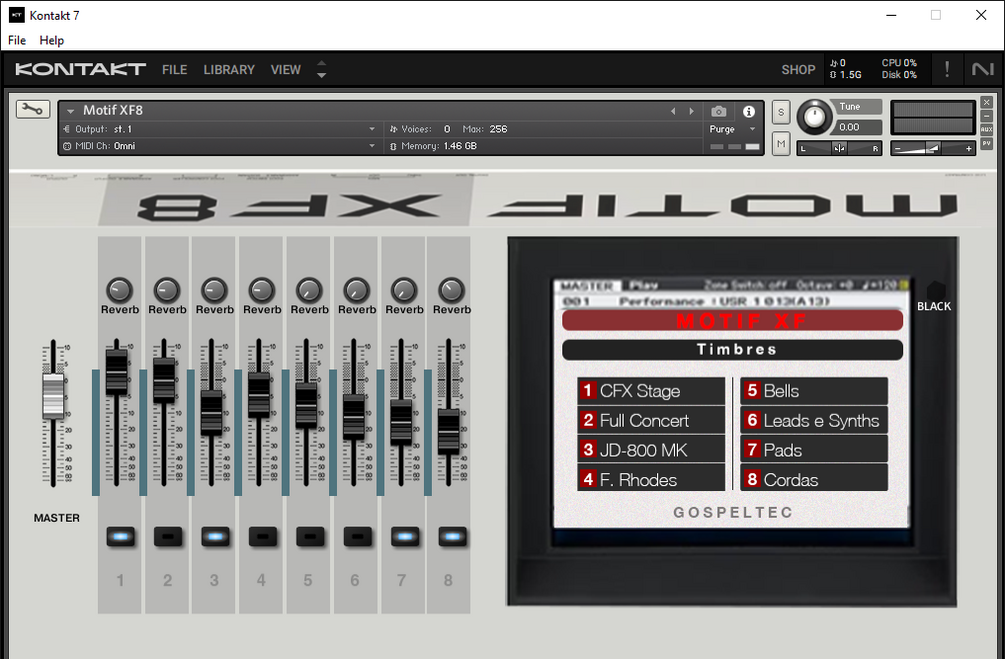Viewport: 1005px width, 659px height.
Task: Open instrument info icon
Action: [x=749, y=112]
